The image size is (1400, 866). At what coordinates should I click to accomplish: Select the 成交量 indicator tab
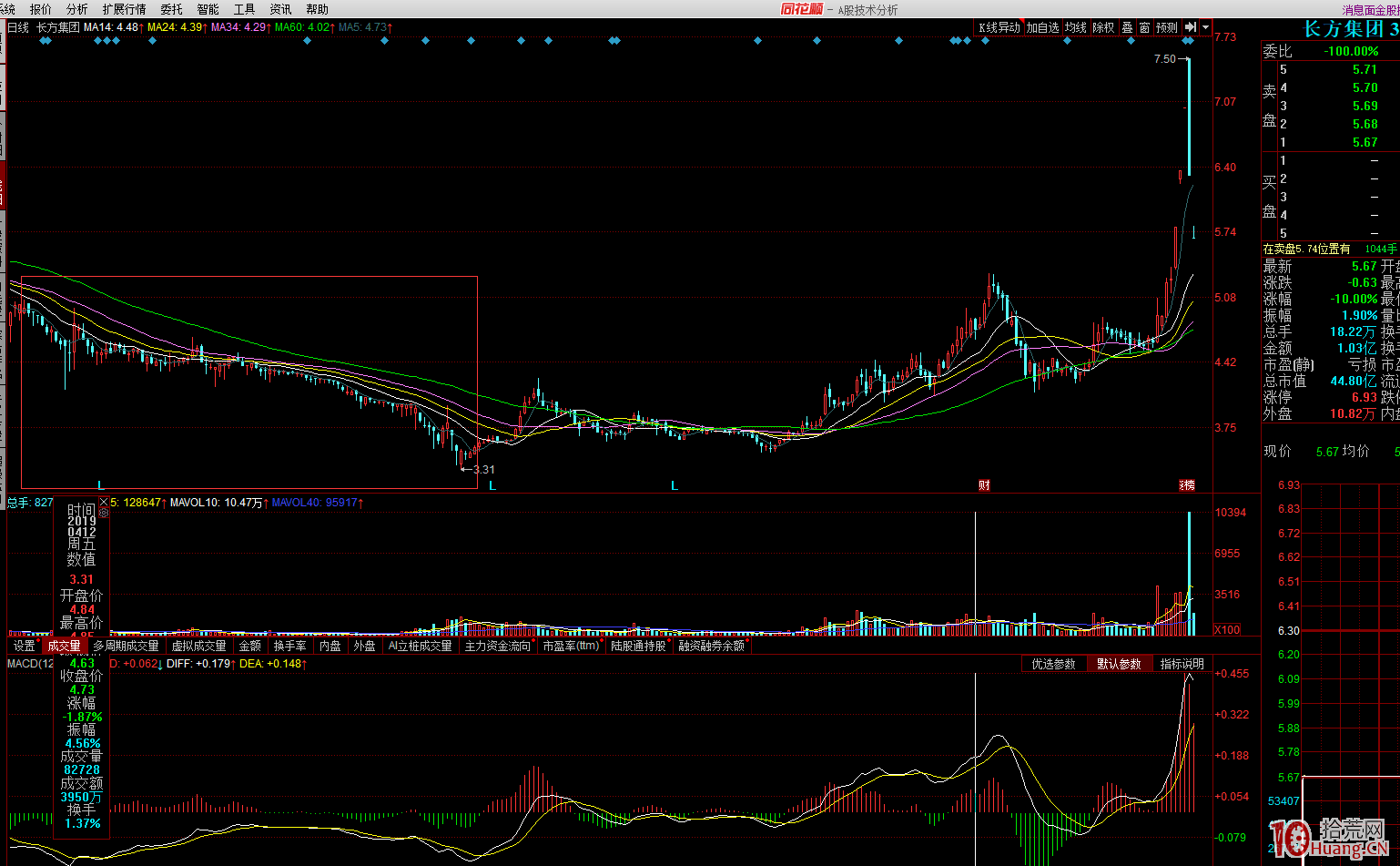[x=65, y=646]
